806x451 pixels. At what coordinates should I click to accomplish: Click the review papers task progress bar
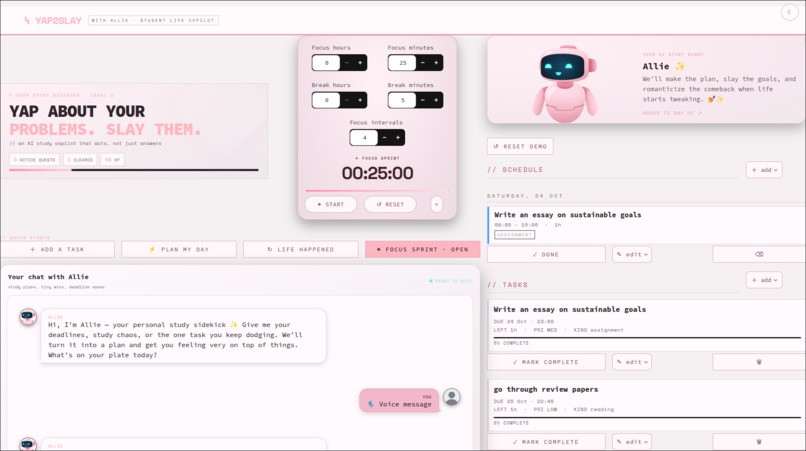tap(647, 418)
